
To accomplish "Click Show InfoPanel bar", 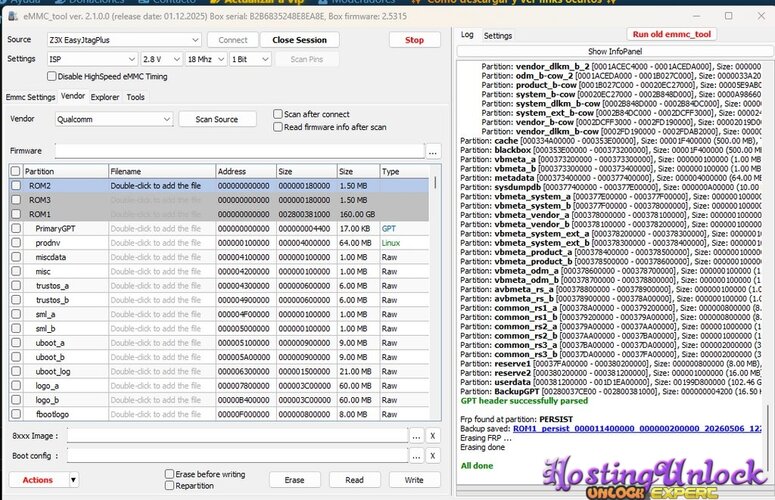I will (615, 51).
